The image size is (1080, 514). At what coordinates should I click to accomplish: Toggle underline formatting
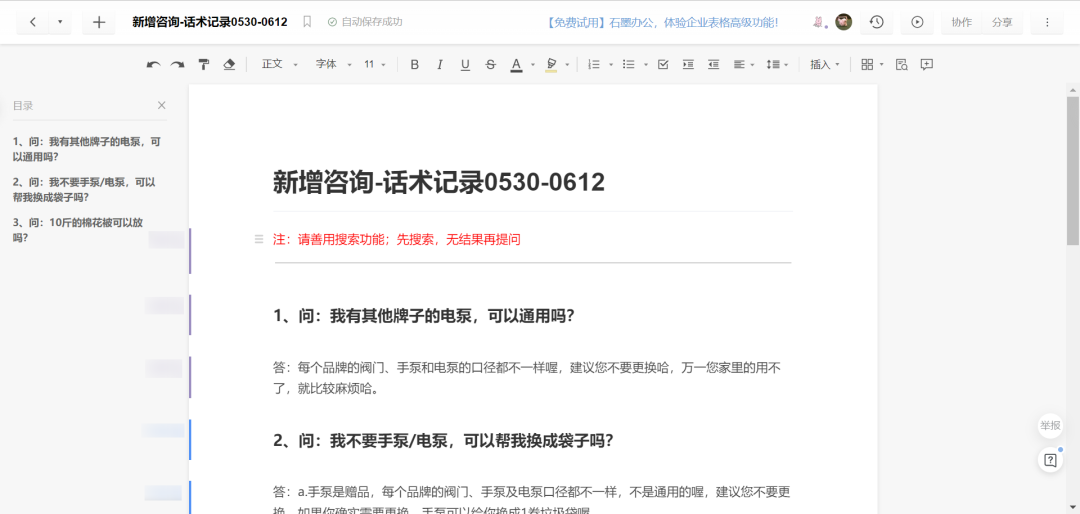(x=465, y=65)
